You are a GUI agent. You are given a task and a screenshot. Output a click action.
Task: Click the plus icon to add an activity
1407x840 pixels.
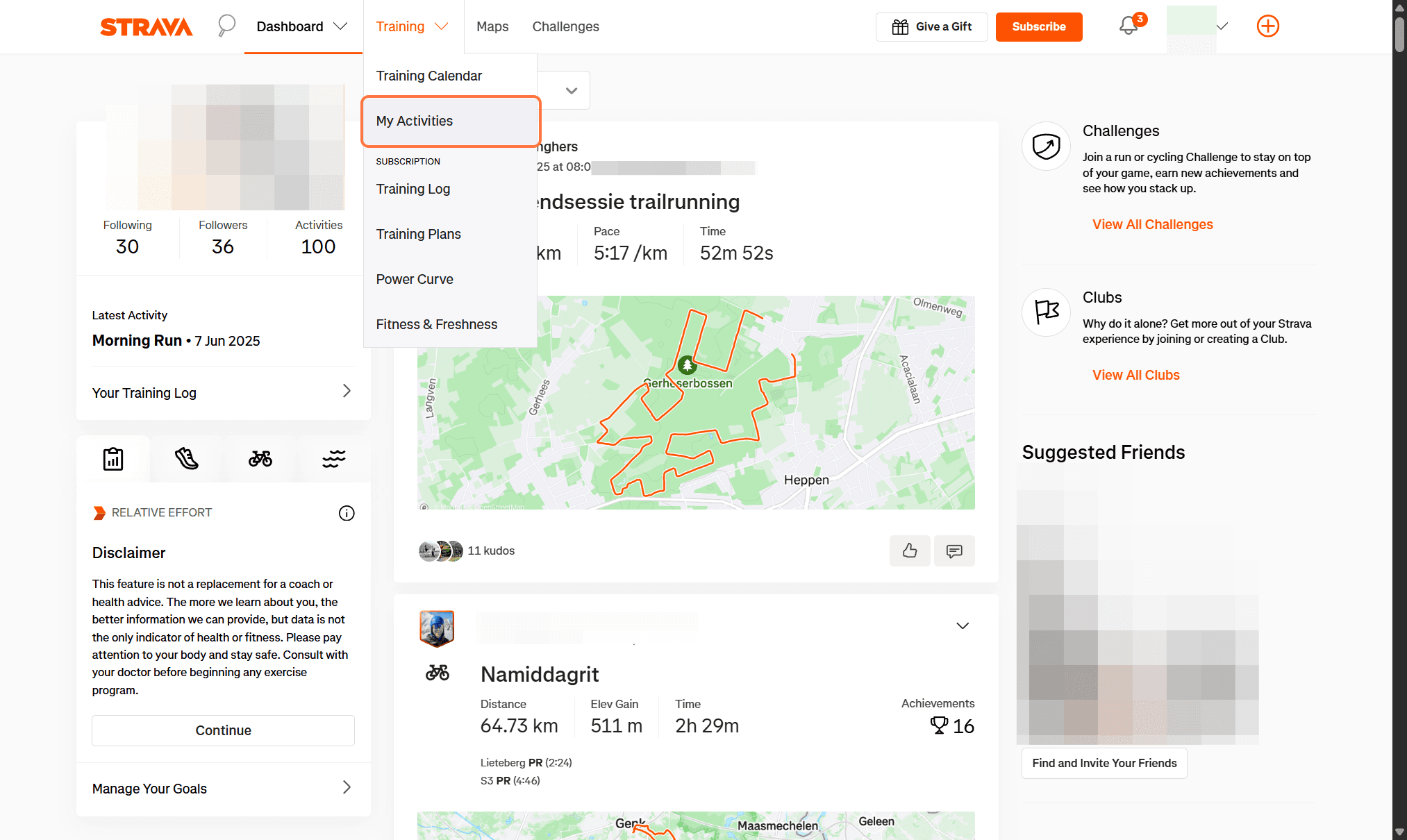click(1267, 26)
